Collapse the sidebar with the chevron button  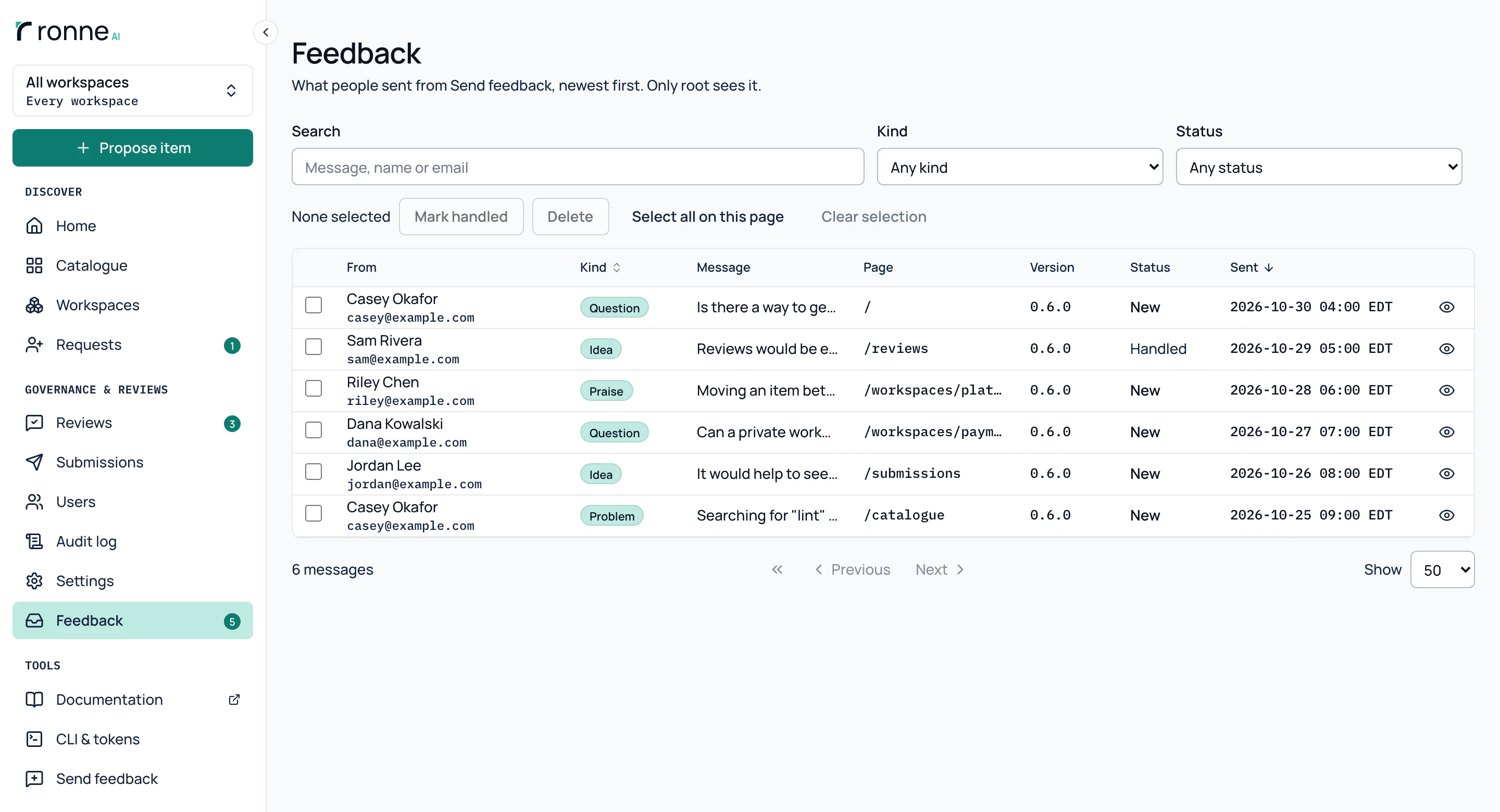[x=266, y=32]
